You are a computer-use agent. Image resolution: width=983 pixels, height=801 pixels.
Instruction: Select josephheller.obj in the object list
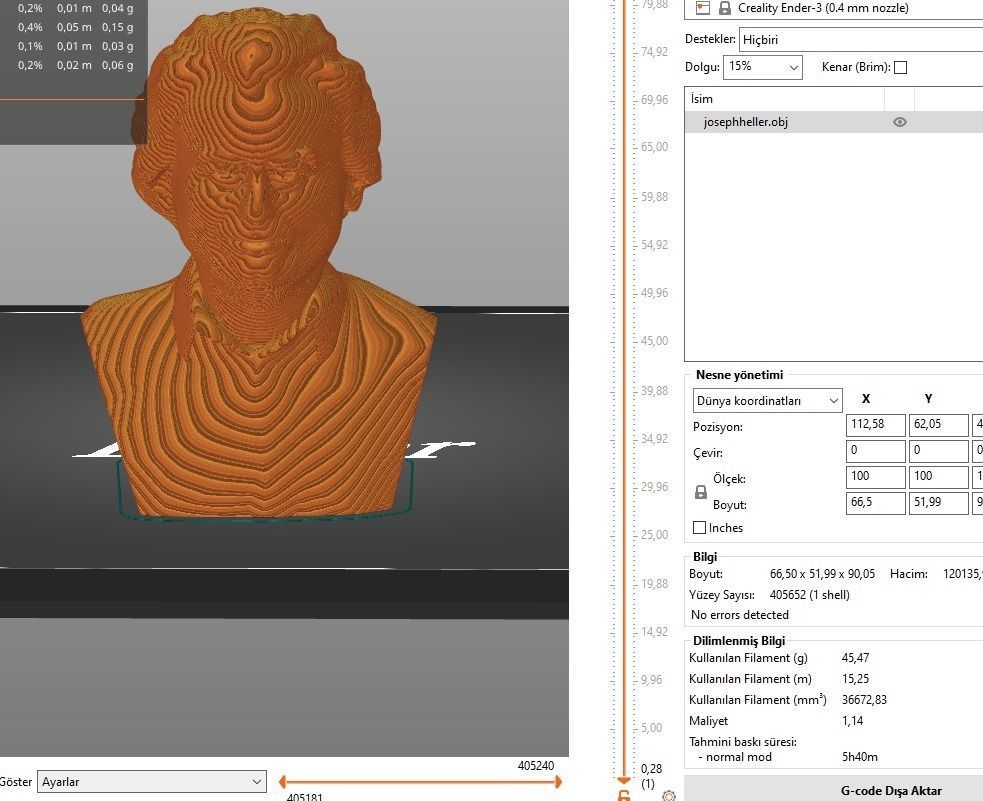coord(834,122)
